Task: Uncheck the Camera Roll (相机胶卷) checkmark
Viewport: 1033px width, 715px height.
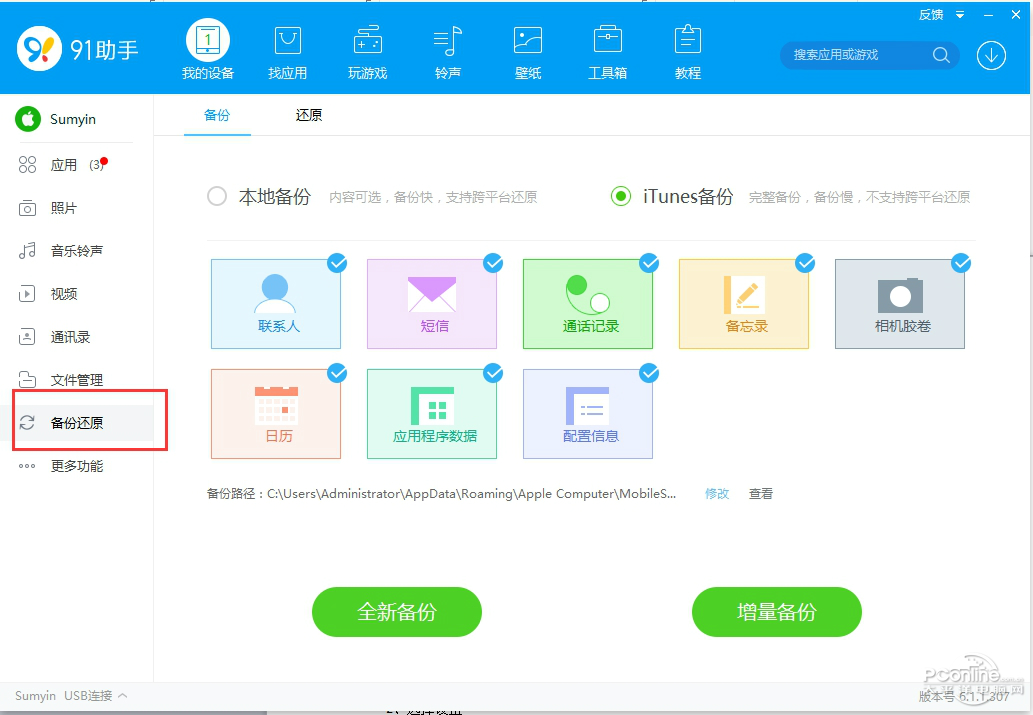Action: pyautogui.click(x=961, y=264)
